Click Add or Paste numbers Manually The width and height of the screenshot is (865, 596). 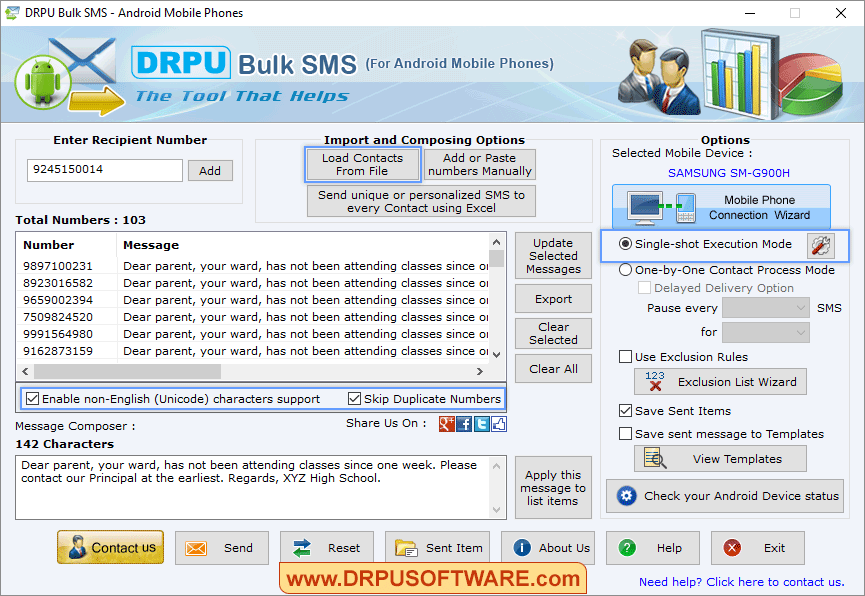[x=479, y=164]
